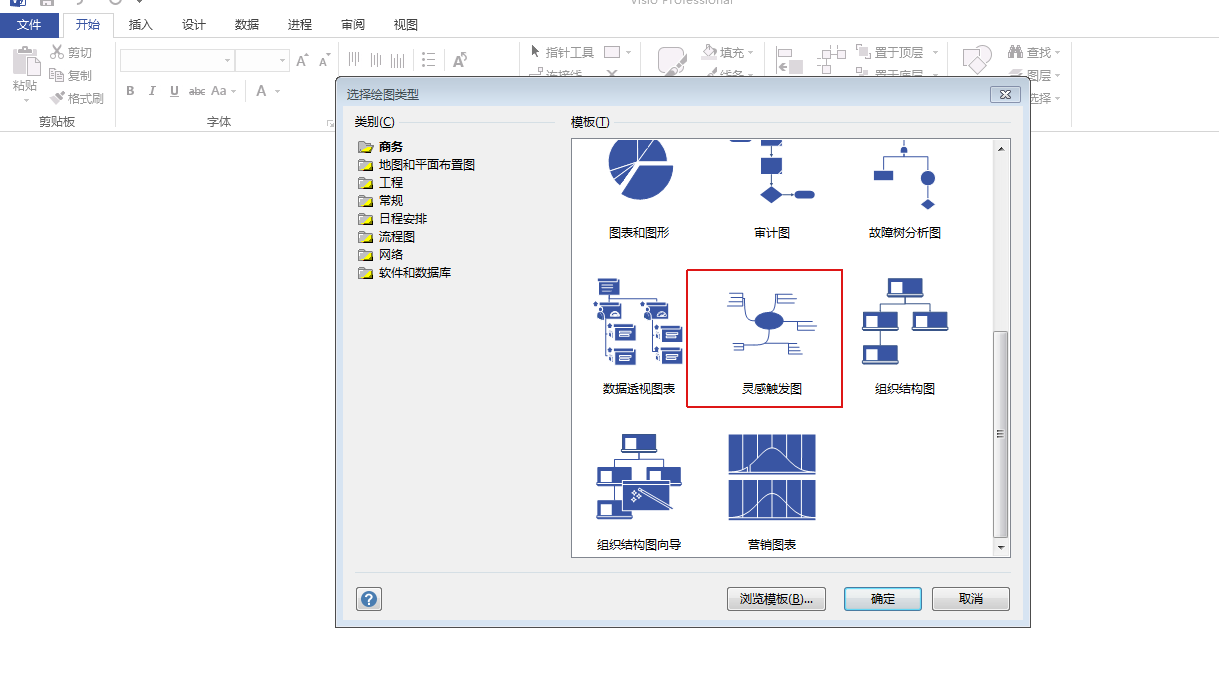Open the 文件 tab
This screenshot has width=1219, height=675.
point(29,25)
